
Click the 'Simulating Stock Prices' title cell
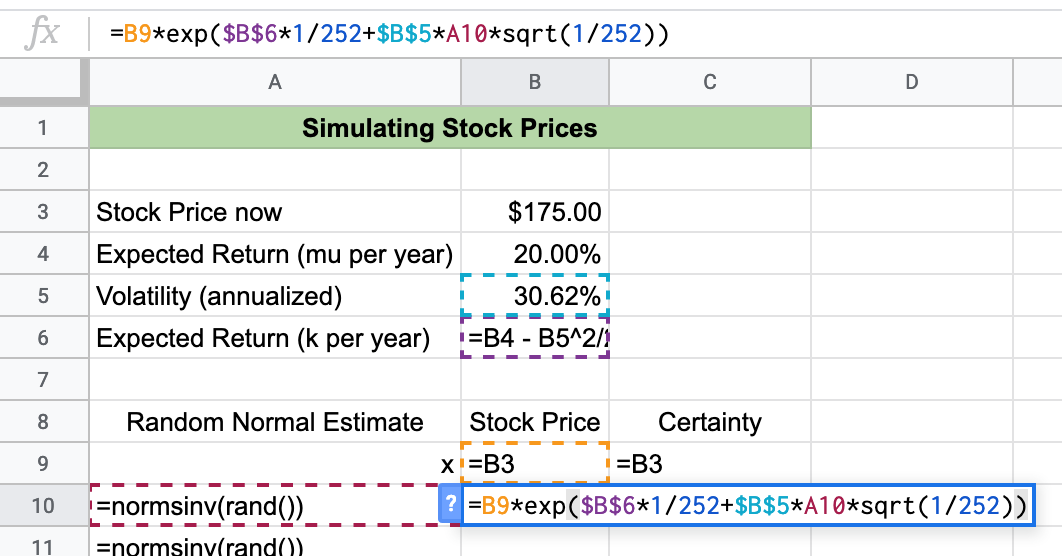[450, 127]
